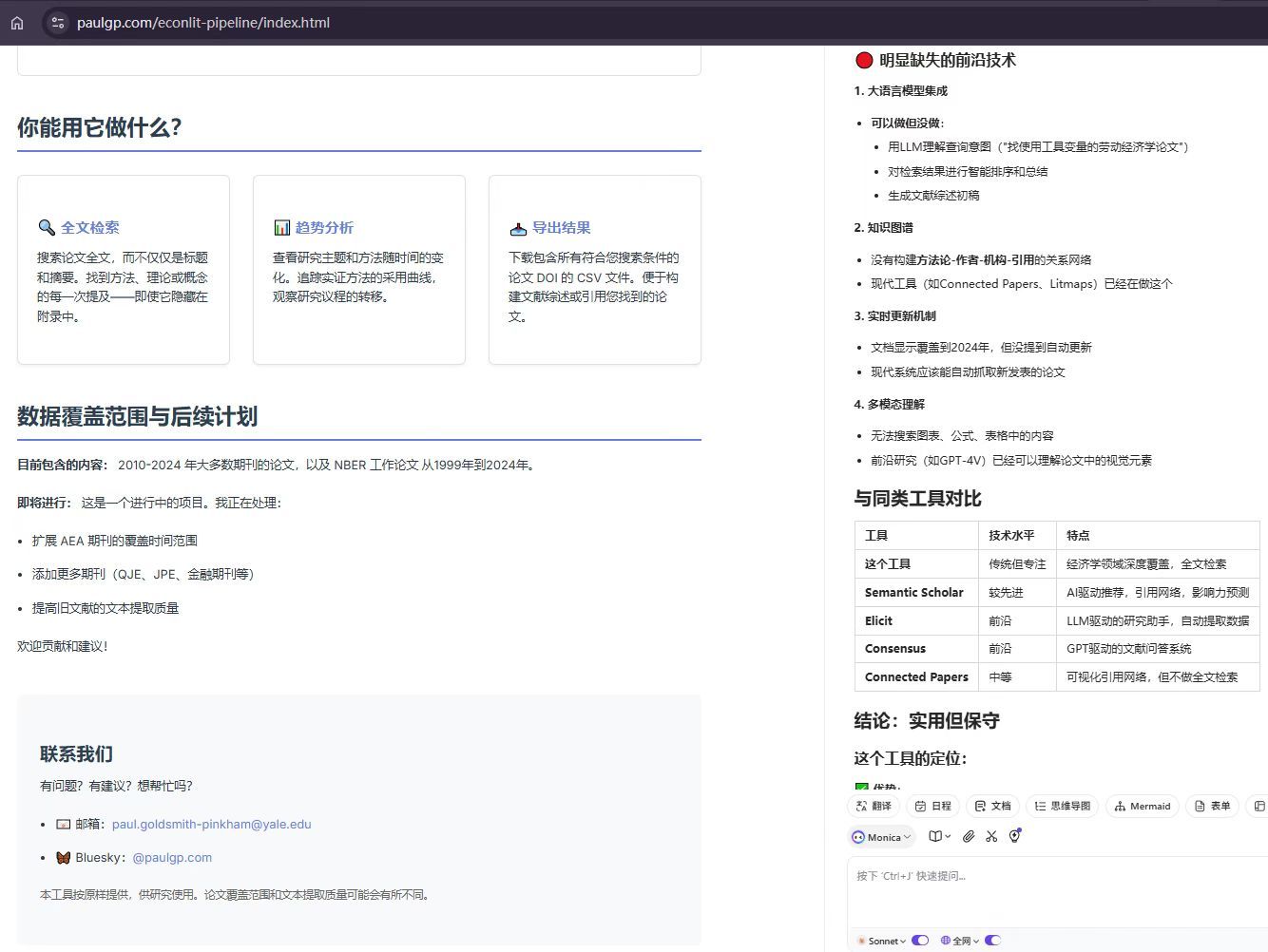Open the @paulgp.com Bluesky link
1268x952 pixels.
pyautogui.click(x=172, y=857)
